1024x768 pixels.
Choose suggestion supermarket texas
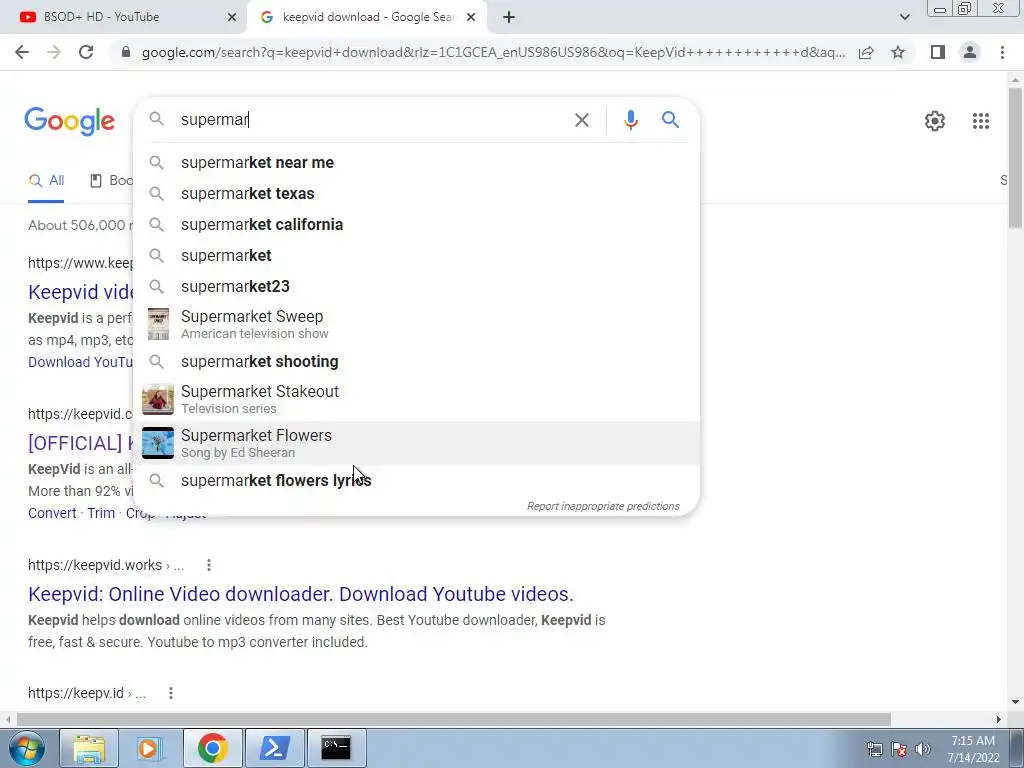[x=417, y=194]
